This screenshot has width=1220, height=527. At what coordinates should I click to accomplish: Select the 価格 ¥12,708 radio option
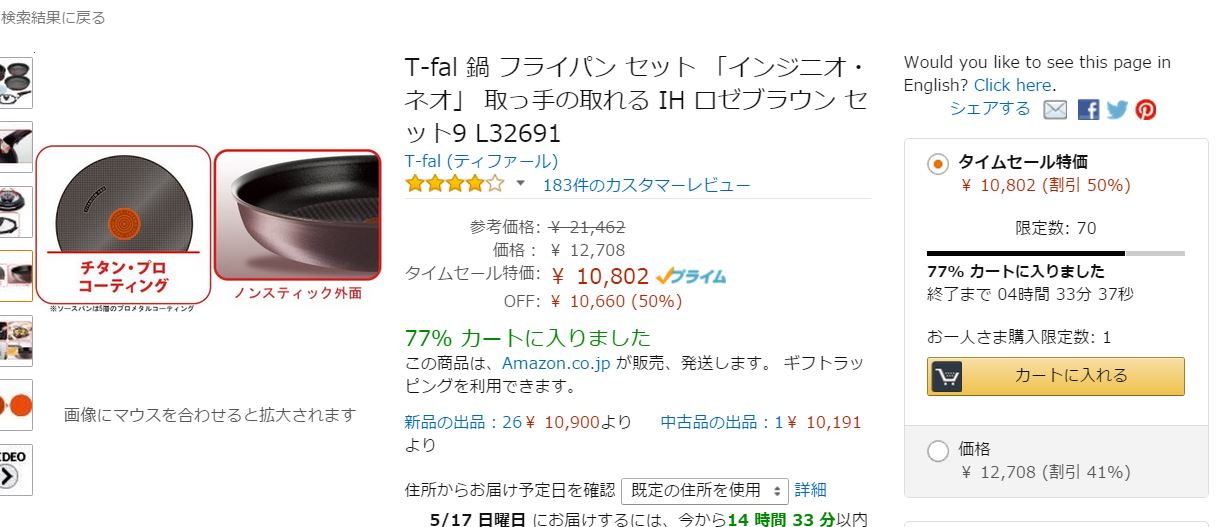click(938, 451)
